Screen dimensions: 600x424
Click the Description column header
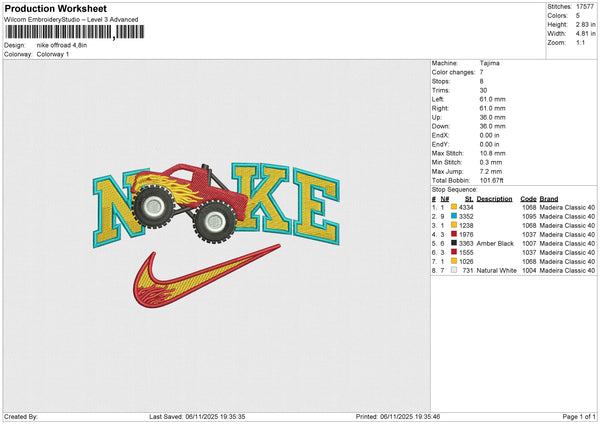pos(494,198)
